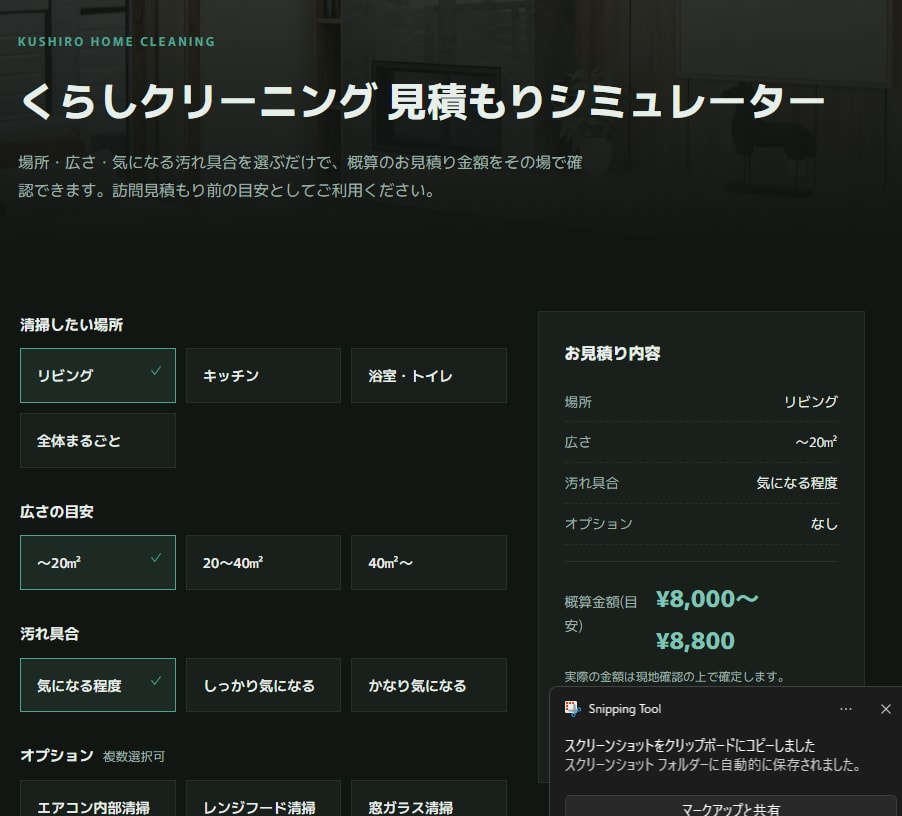Screen dimensions: 902x816
Task: Select the 浴室・トイレ location option
Action: pos(429,376)
